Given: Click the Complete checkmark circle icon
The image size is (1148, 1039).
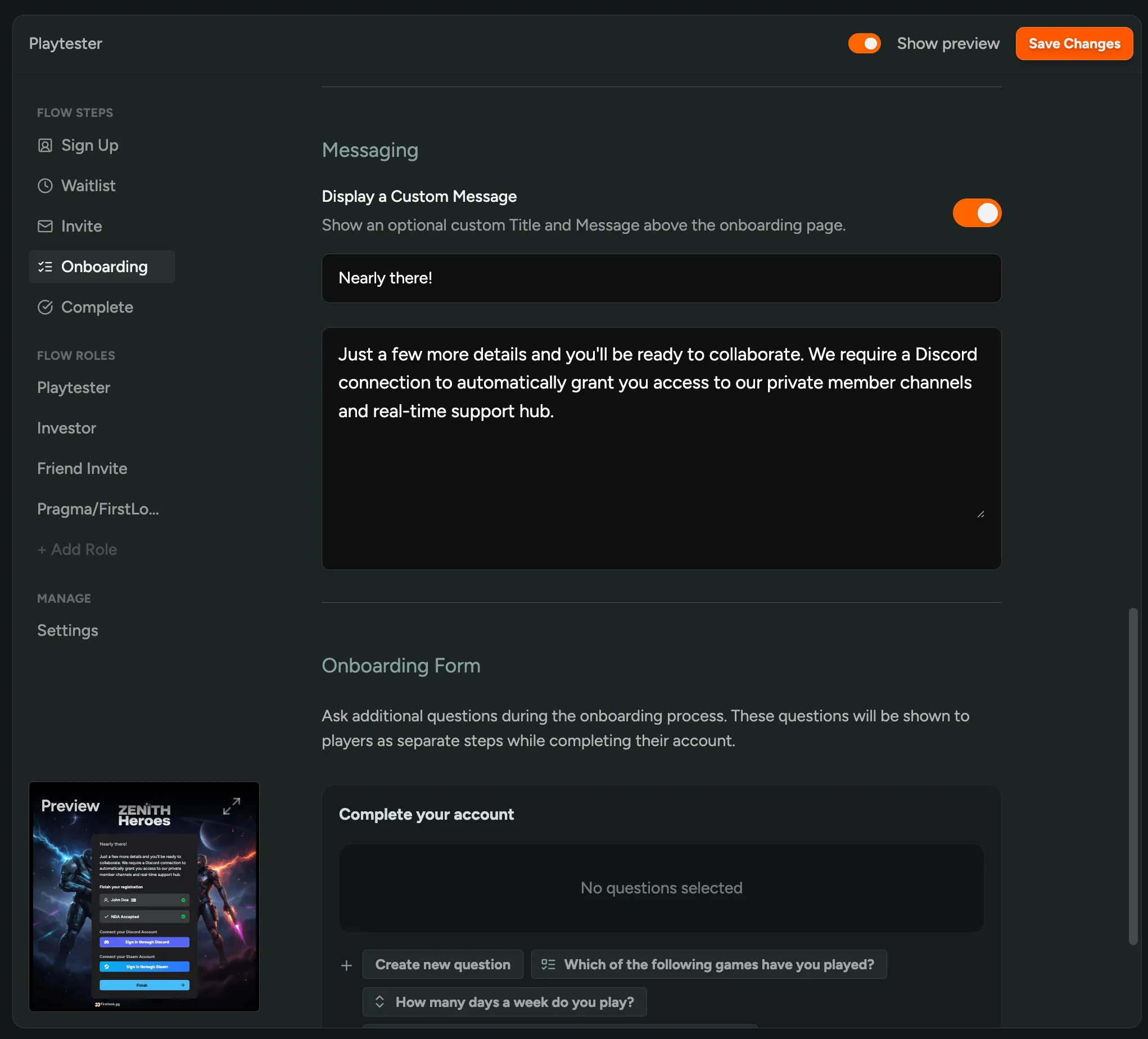Looking at the screenshot, I should [45, 308].
